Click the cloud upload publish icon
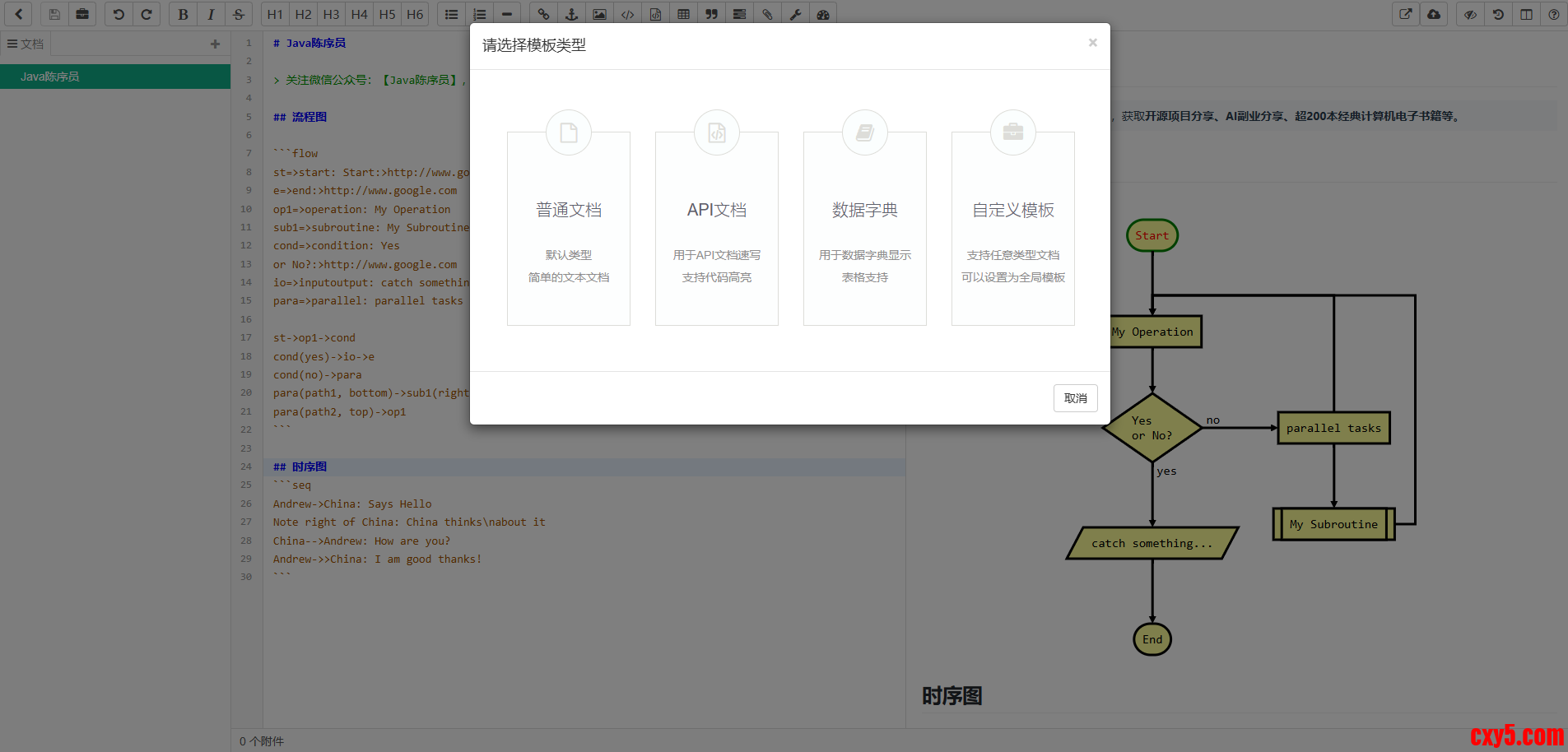1568x752 pixels. point(1434,14)
